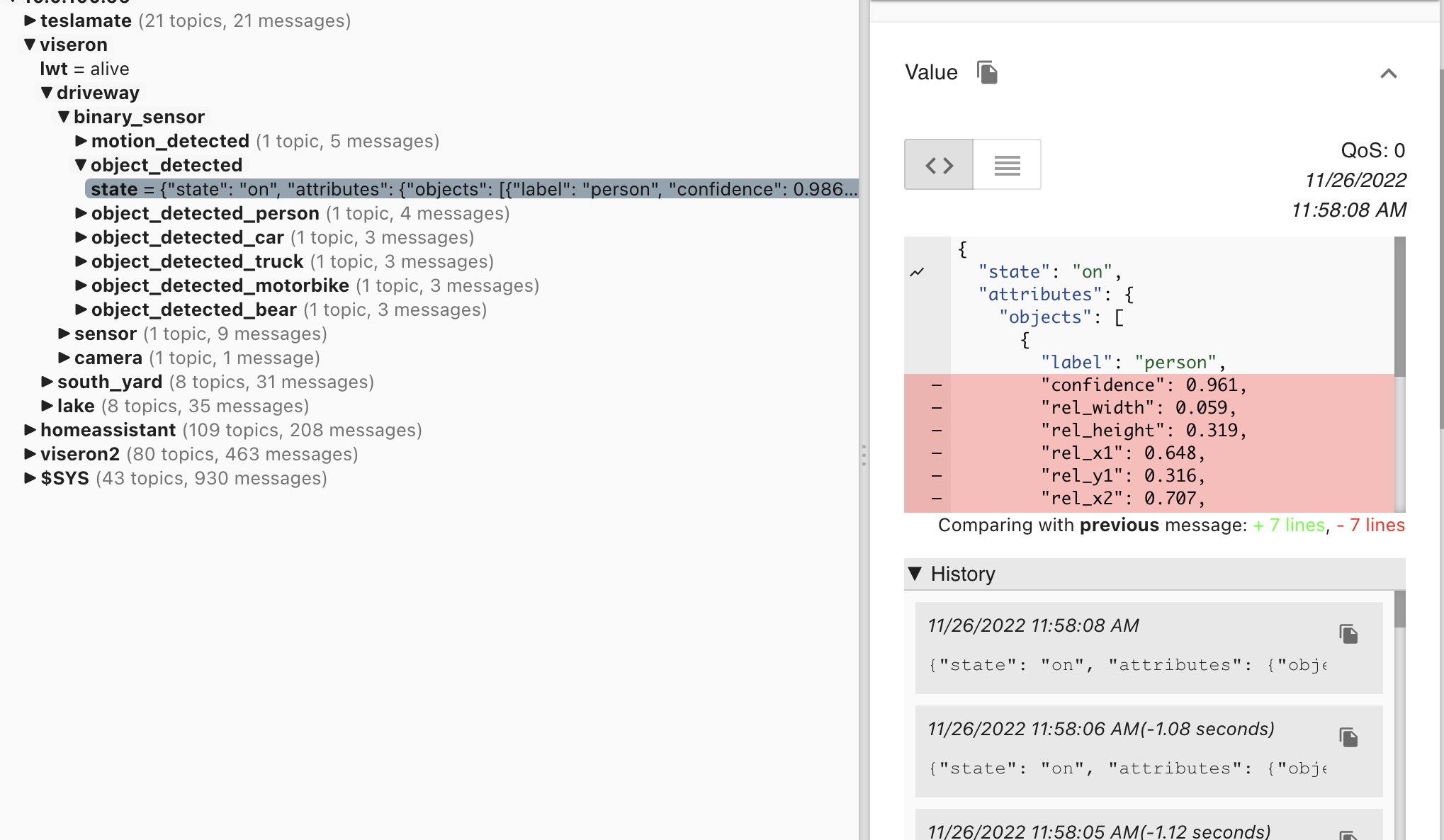Expand object_detected_person topic

coord(81,213)
